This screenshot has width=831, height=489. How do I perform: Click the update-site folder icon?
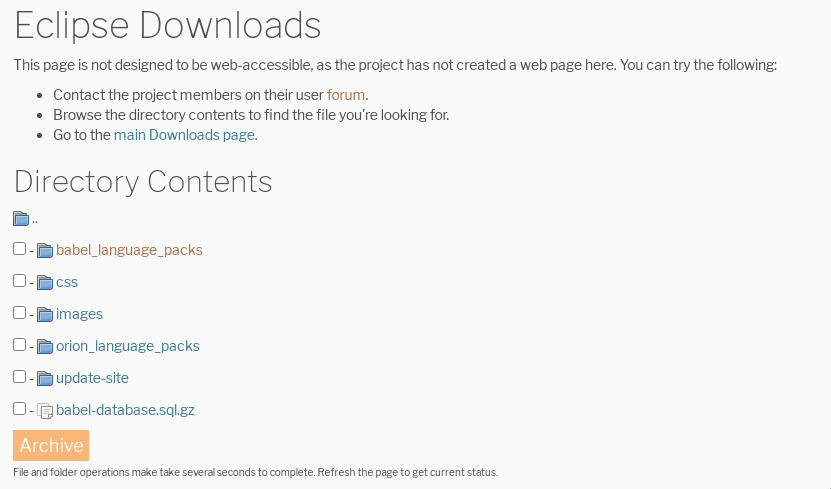point(45,378)
